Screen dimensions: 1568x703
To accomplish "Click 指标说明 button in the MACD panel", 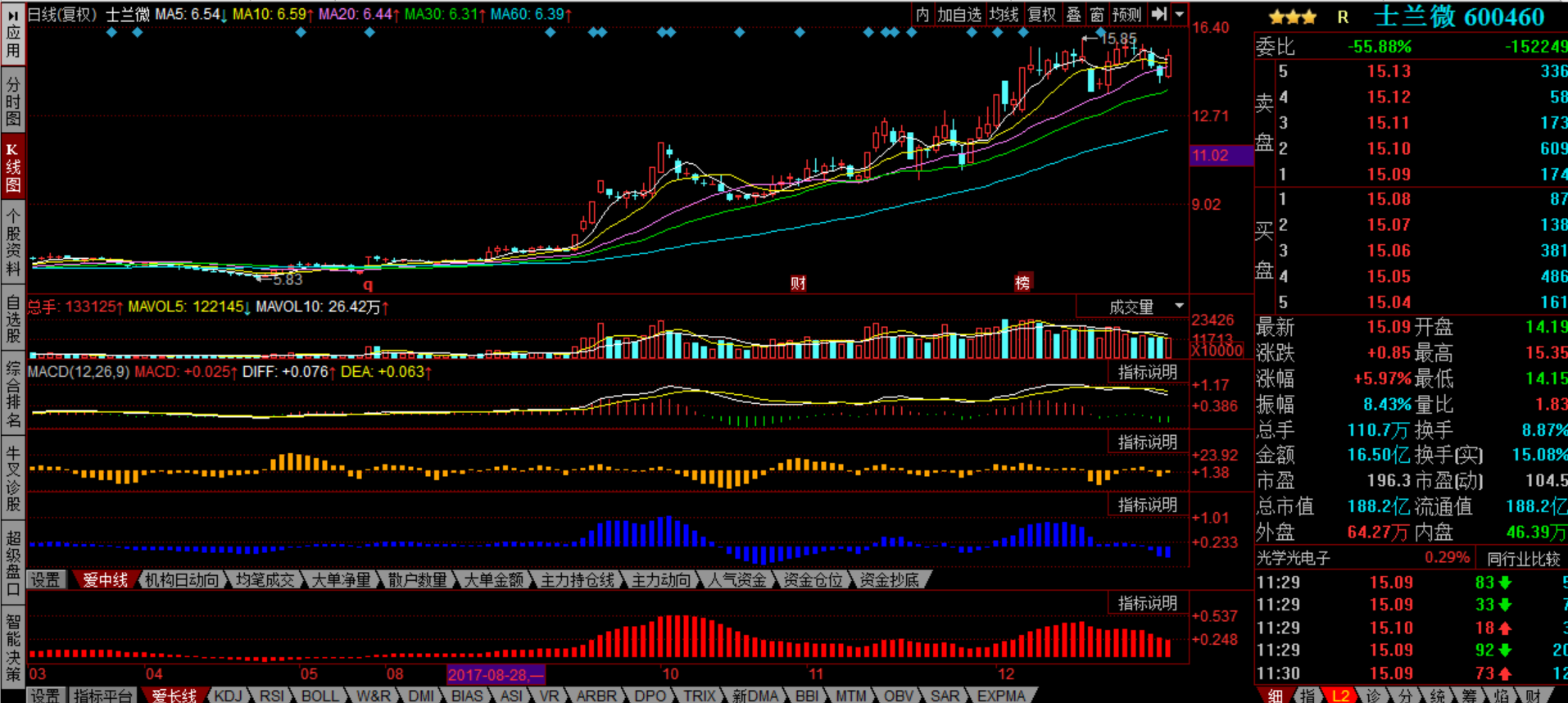I will (1148, 372).
